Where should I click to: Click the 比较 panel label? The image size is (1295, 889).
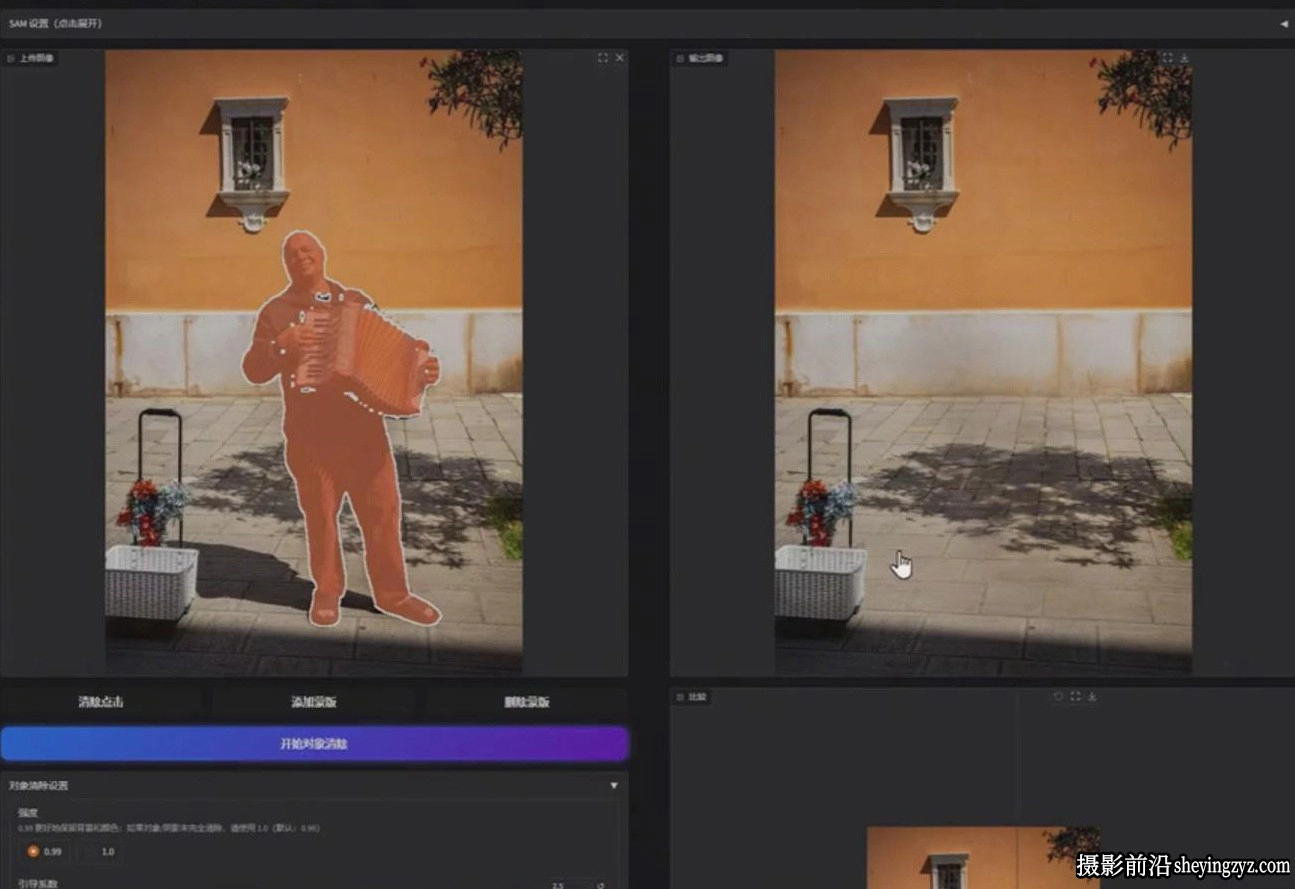pyautogui.click(x=692, y=697)
